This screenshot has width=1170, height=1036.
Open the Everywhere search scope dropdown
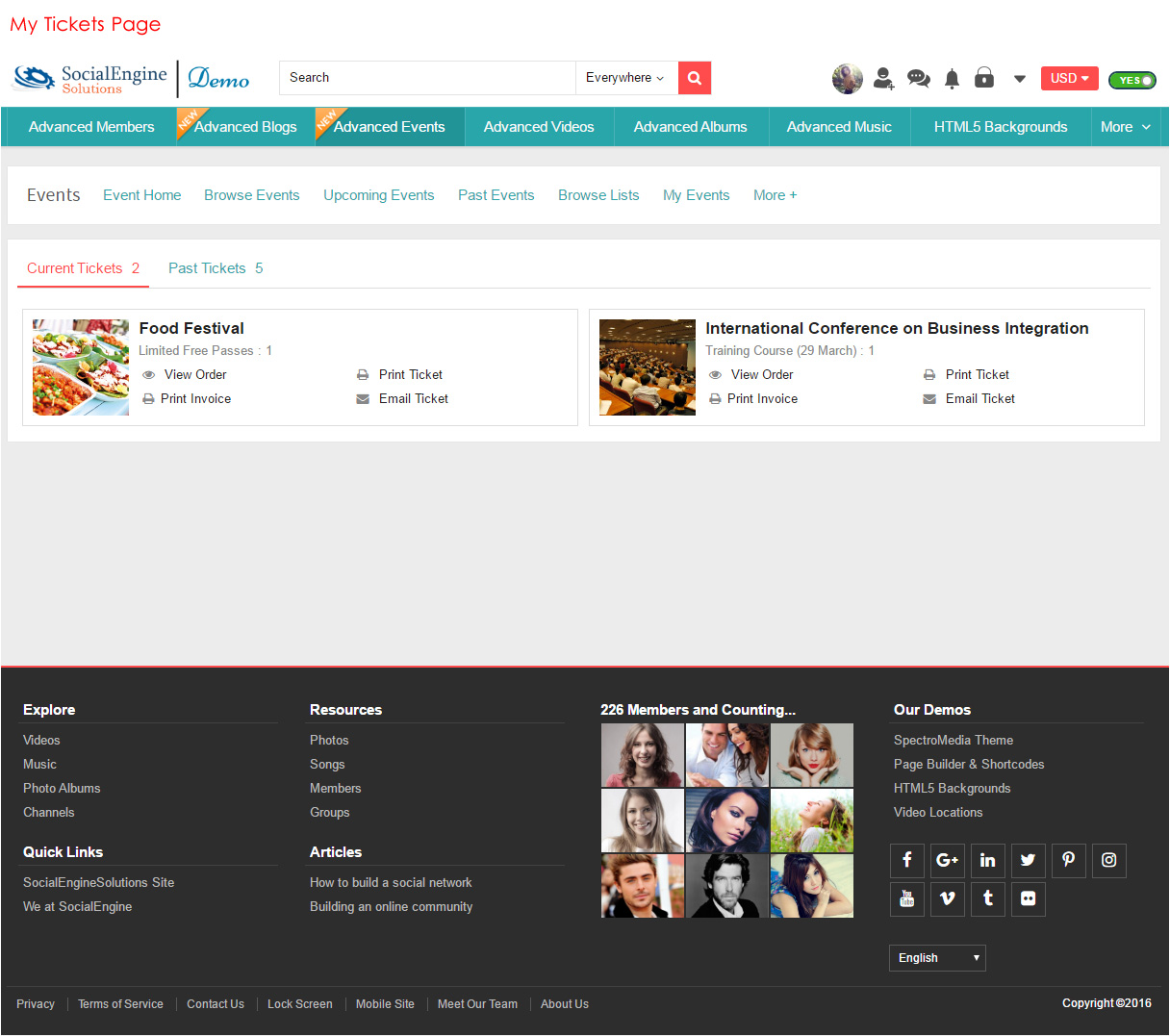pyautogui.click(x=625, y=78)
